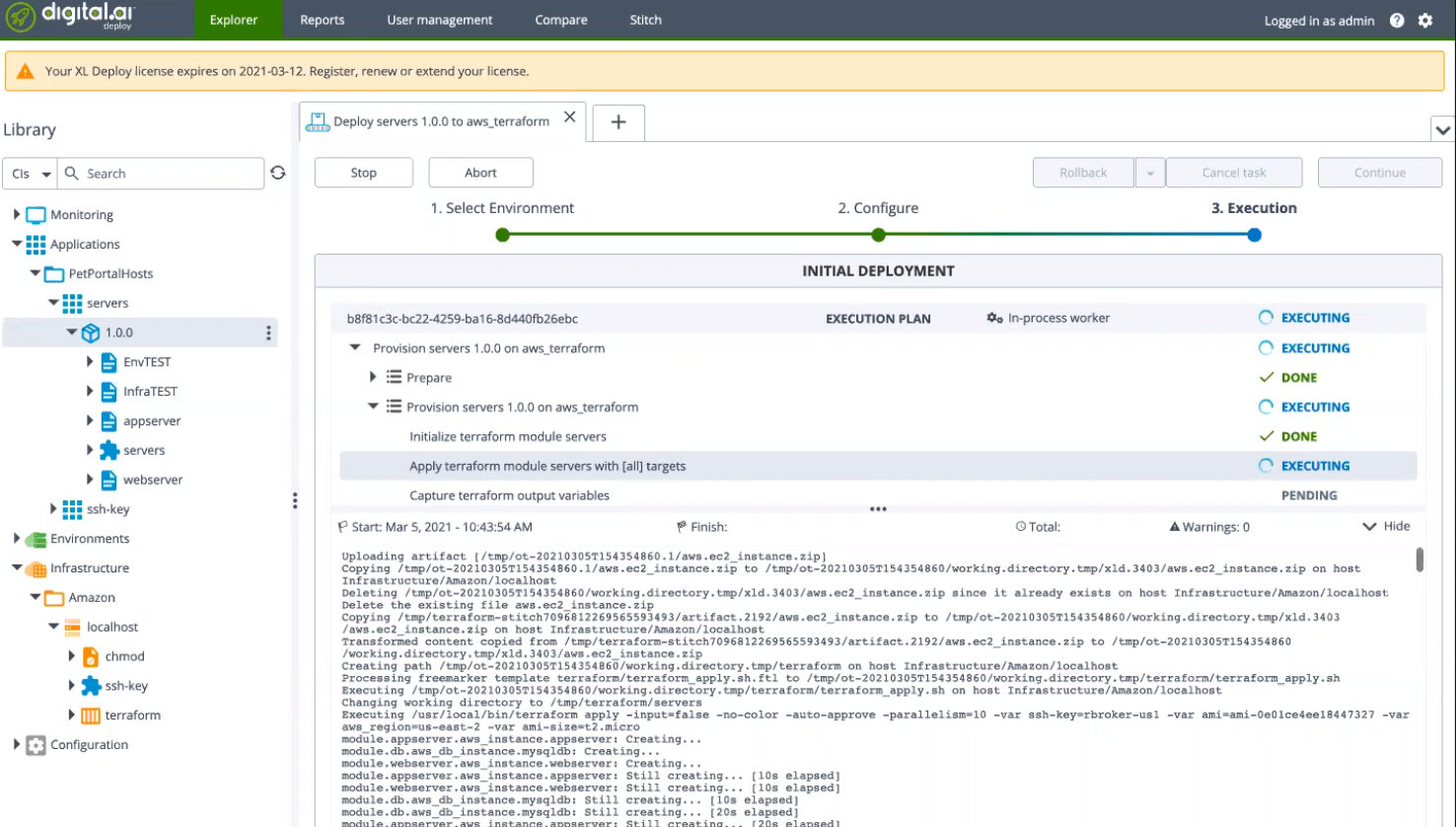Collapse the Applications tree node
1456x827 pixels.
(16, 244)
